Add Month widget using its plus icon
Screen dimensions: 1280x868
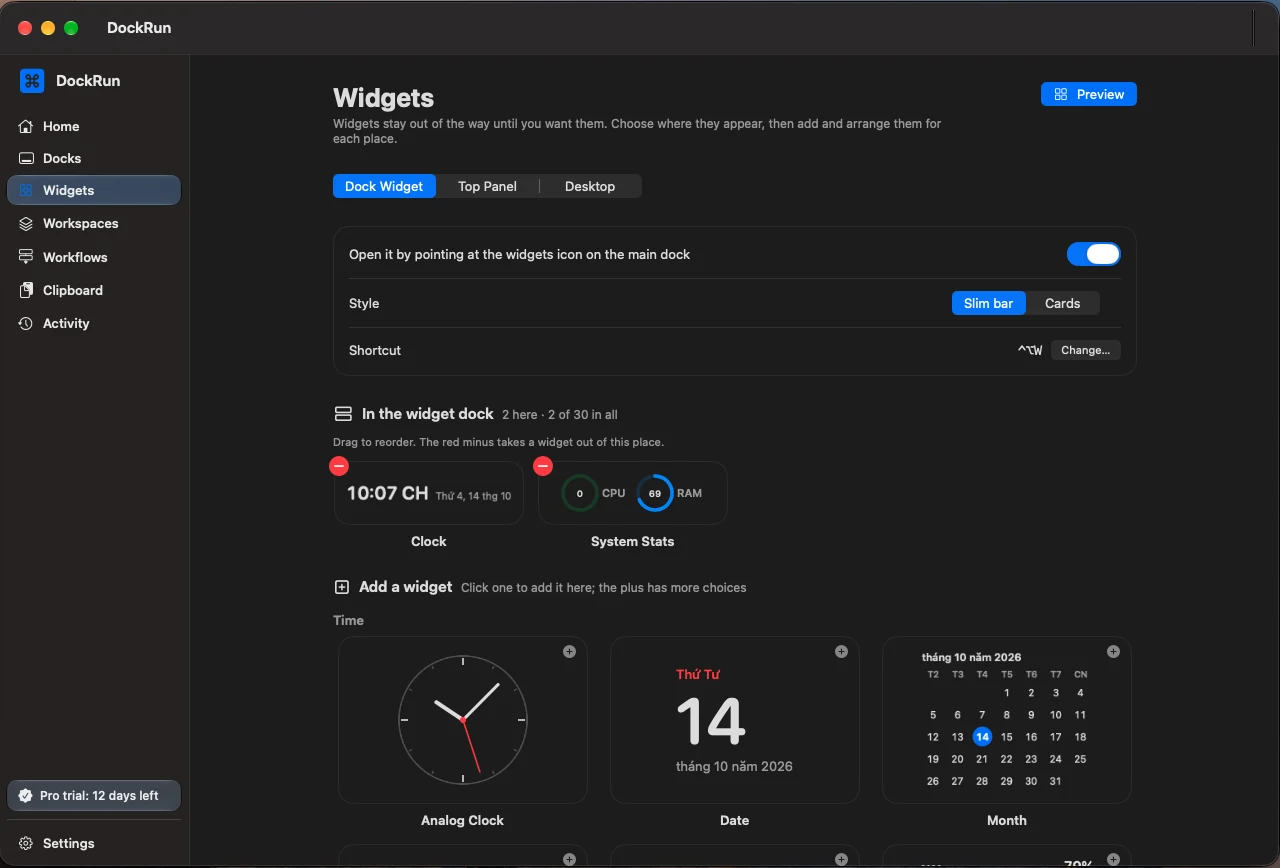click(1113, 652)
